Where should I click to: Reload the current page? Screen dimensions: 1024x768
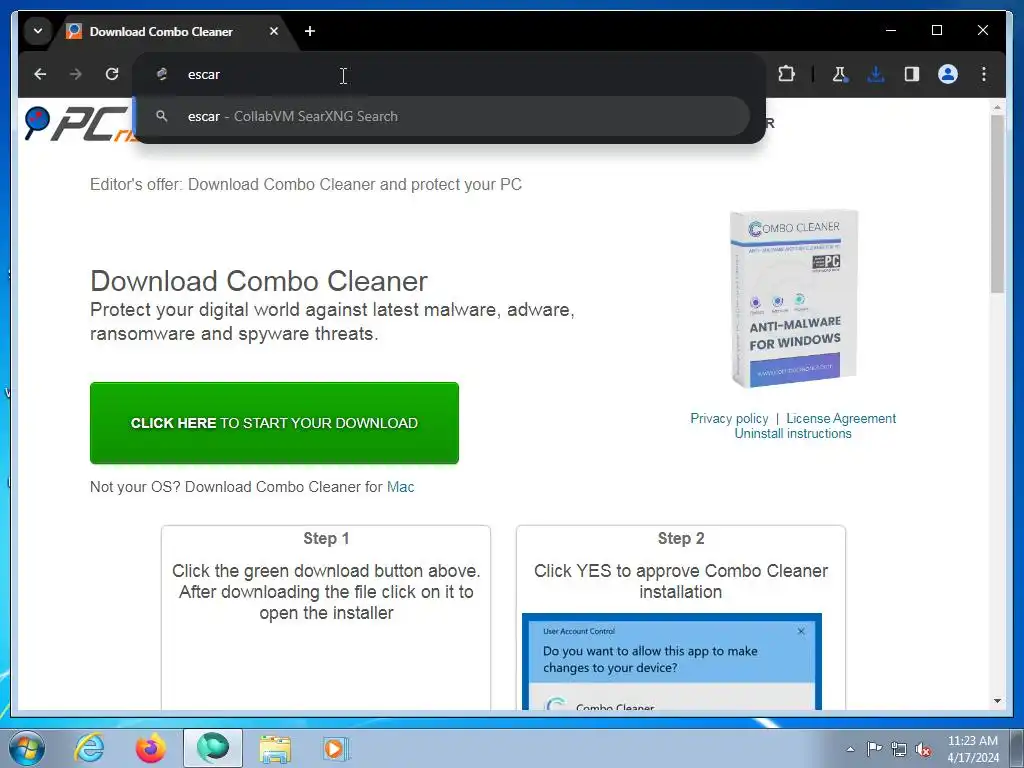pyautogui.click(x=112, y=74)
